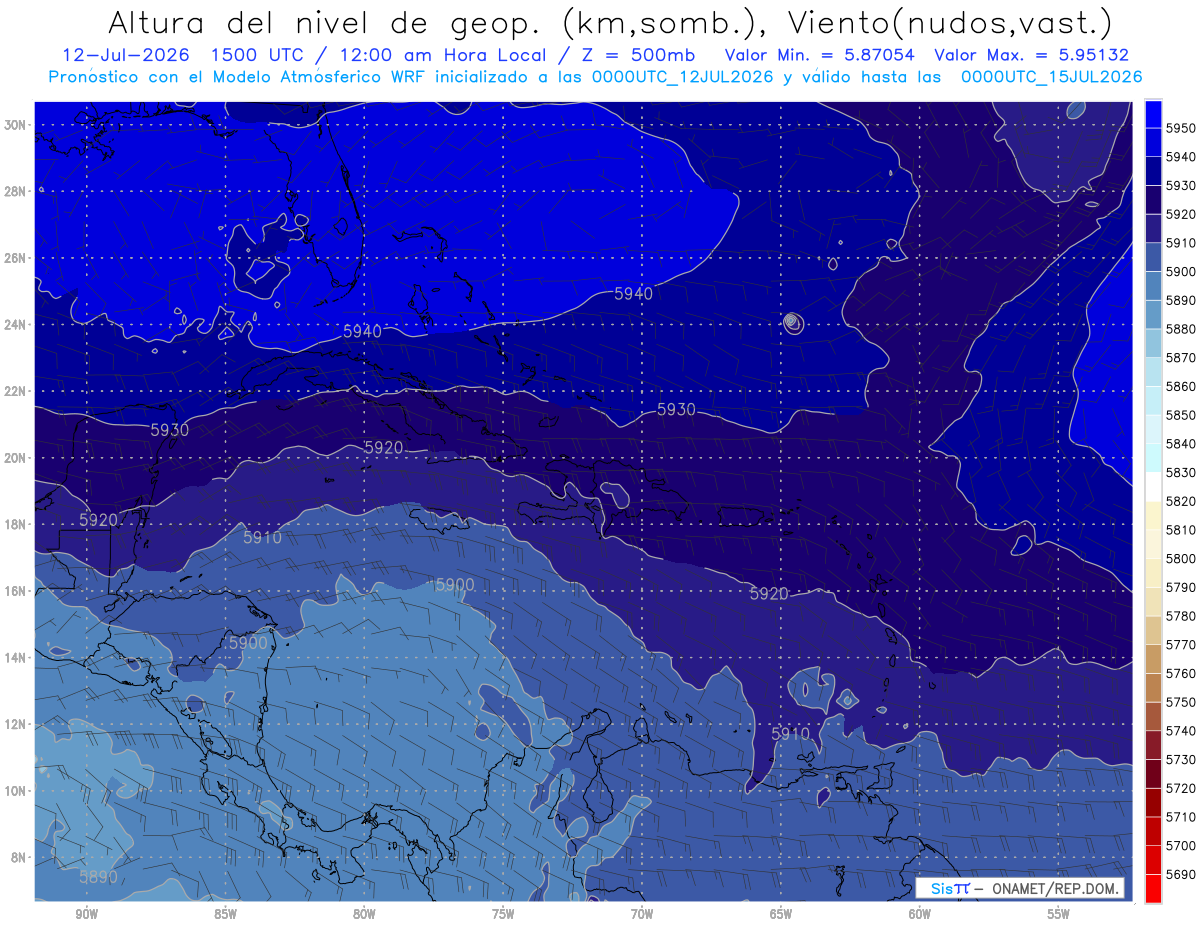
Task: Click the 'SisTT - ONAMET/REP.DOM.' credit box
Action: pos(1019,887)
